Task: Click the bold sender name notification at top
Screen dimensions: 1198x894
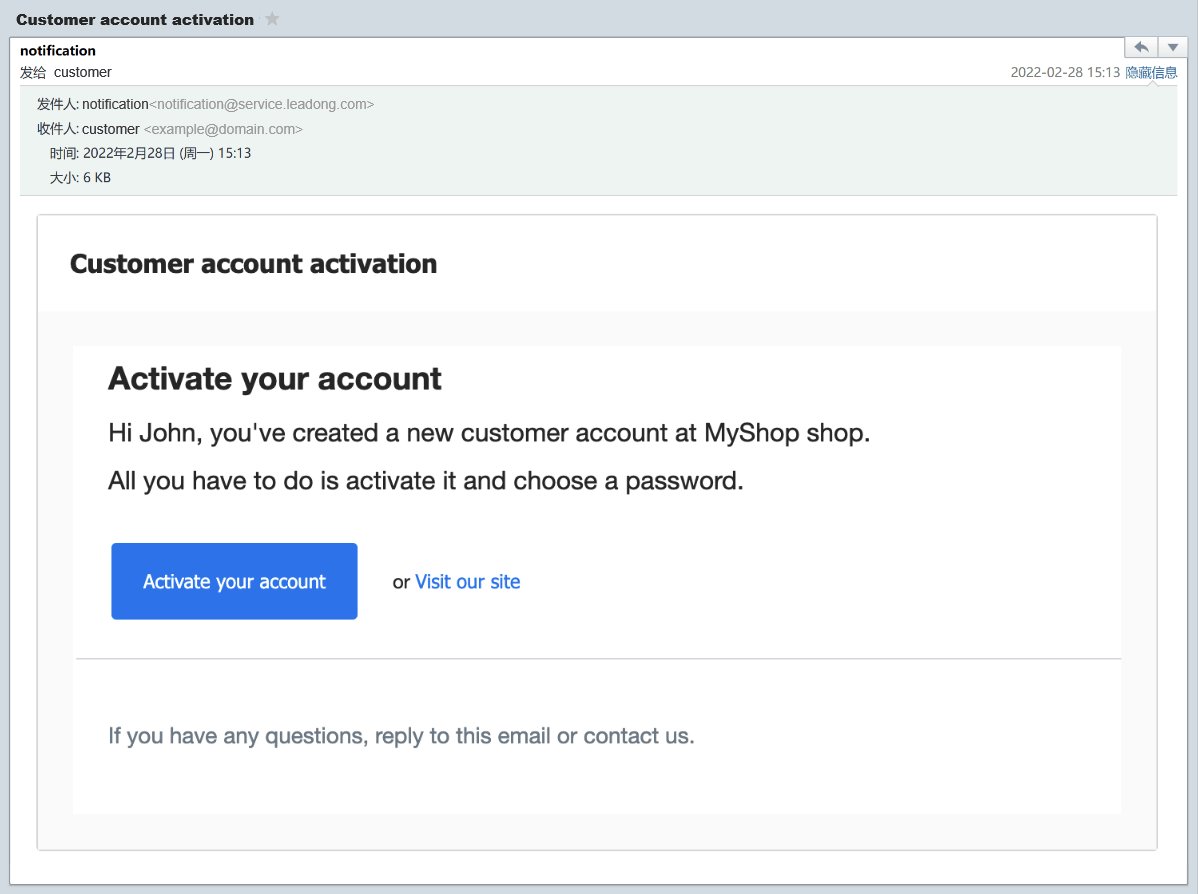Action: [x=58, y=50]
